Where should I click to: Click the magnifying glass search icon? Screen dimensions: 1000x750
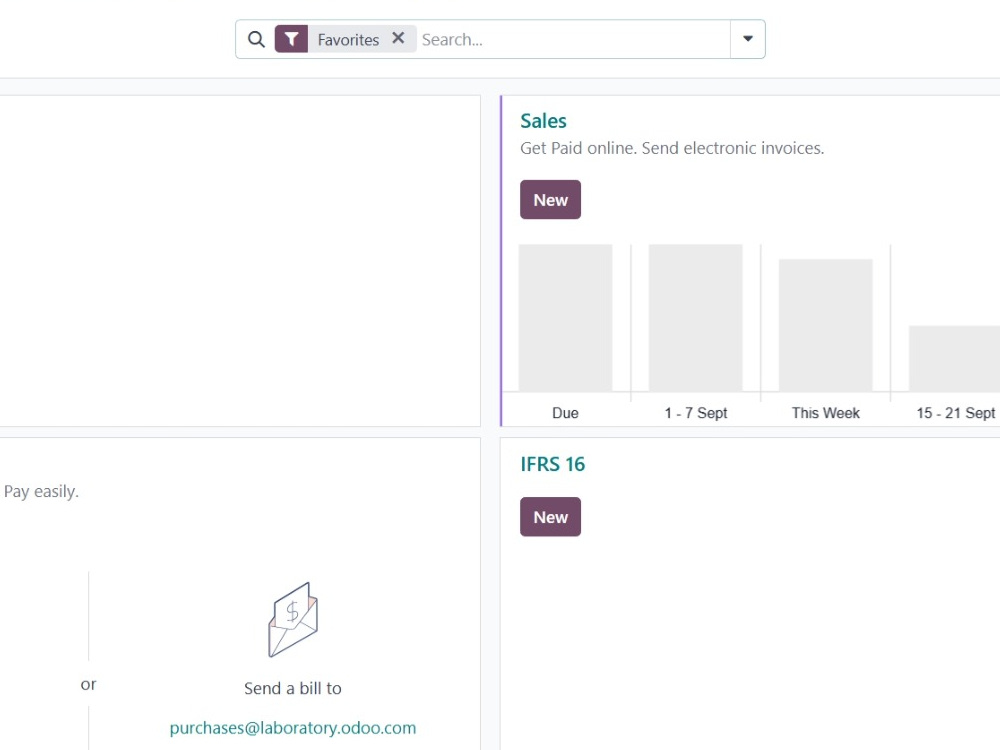[256, 40]
